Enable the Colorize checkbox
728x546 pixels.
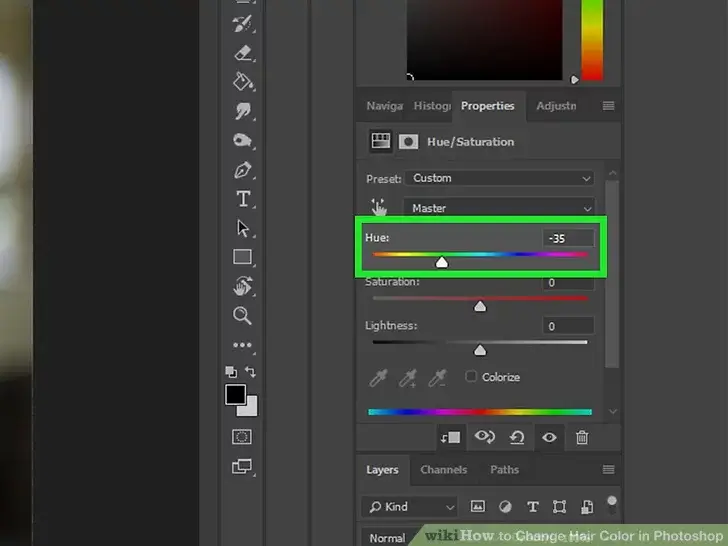[x=472, y=377]
